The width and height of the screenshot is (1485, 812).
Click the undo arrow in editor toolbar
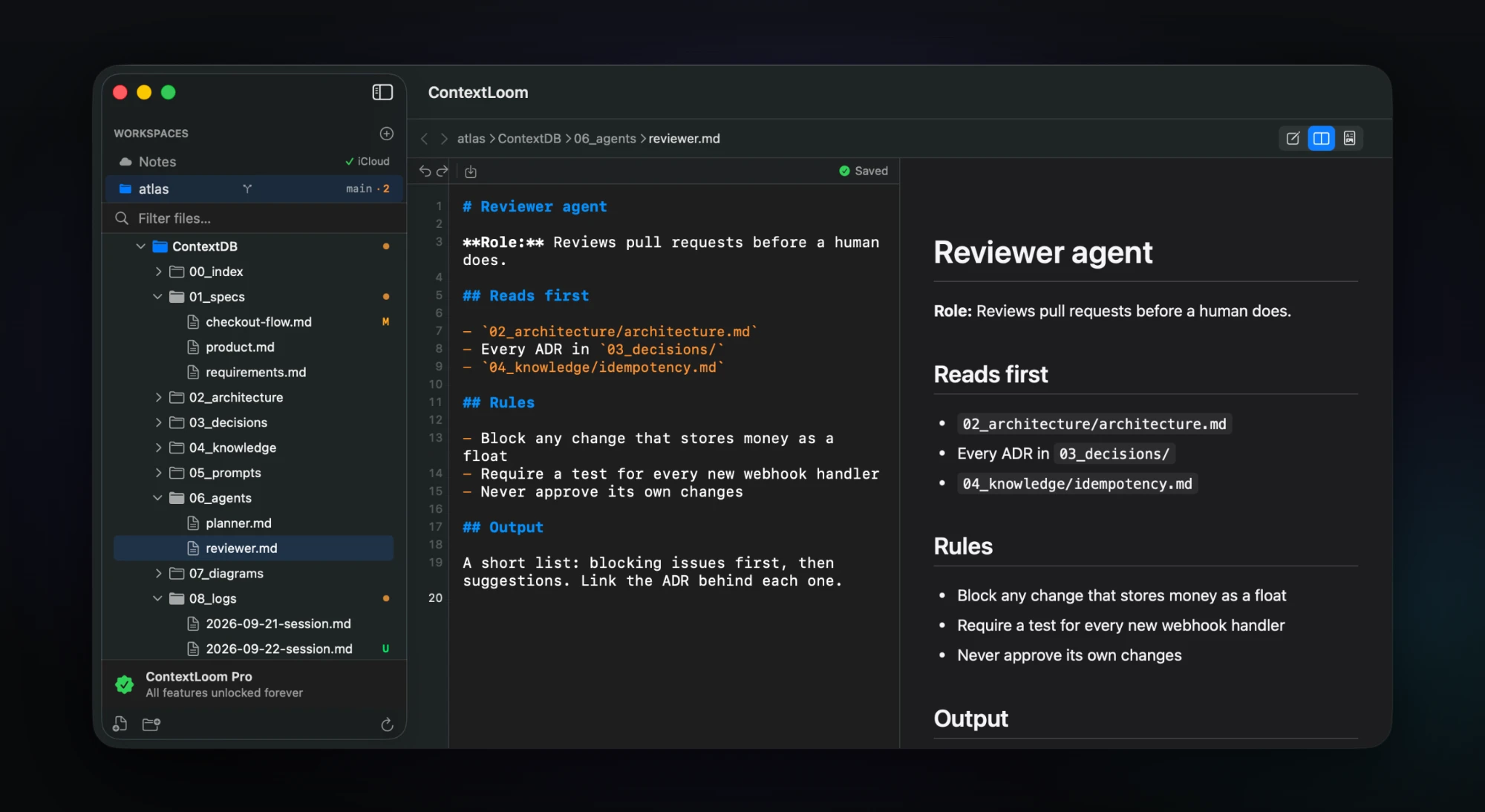coord(425,171)
